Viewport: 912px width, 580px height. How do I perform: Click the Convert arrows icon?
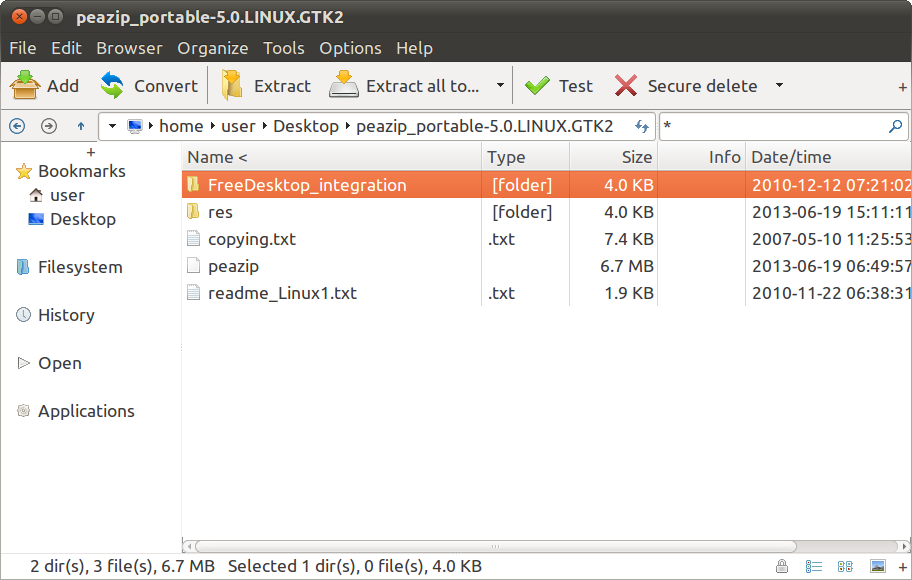pyautogui.click(x=112, y=86)
